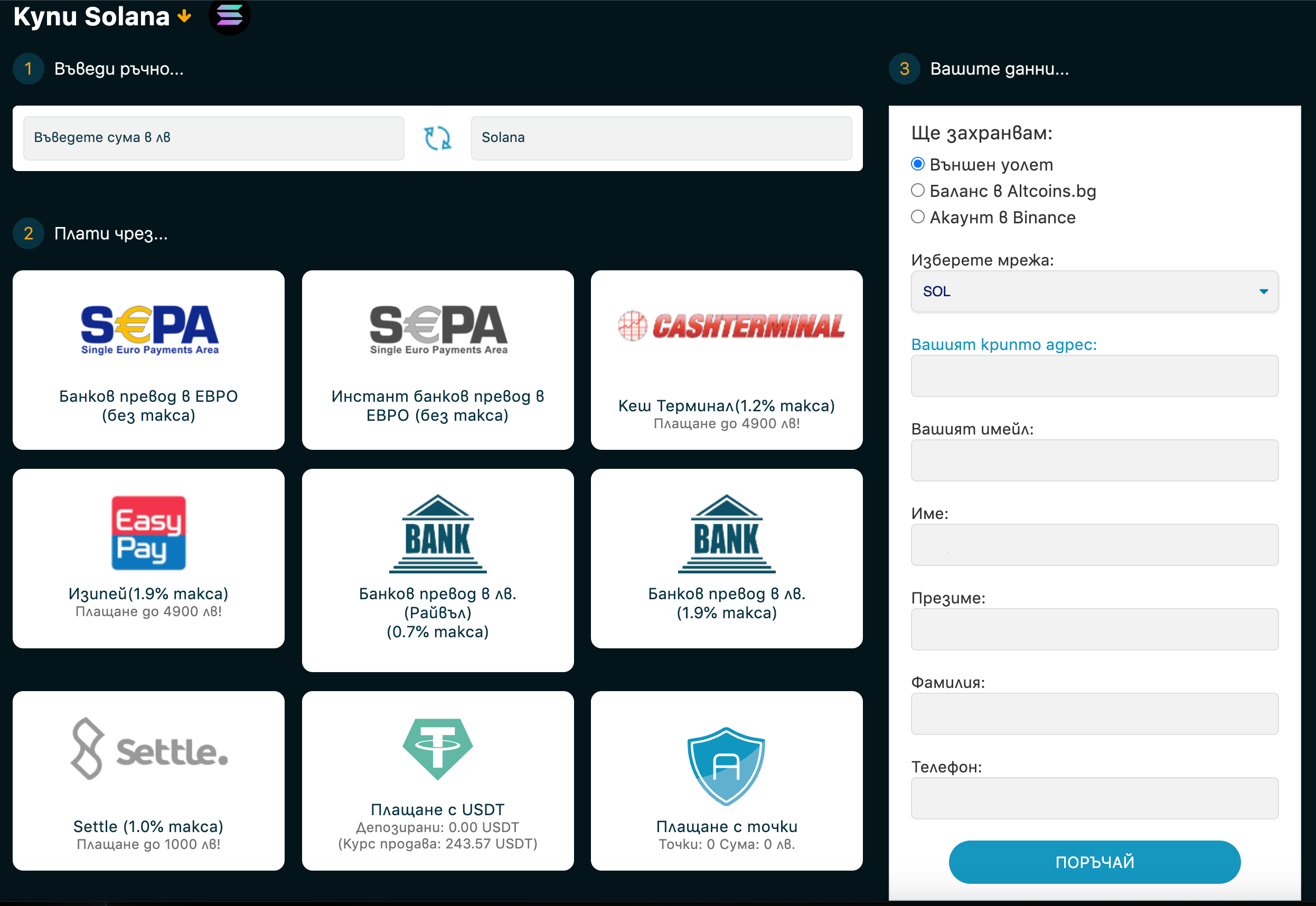
Task: Open the SOL network dropdown
Action: (1095, 291)
